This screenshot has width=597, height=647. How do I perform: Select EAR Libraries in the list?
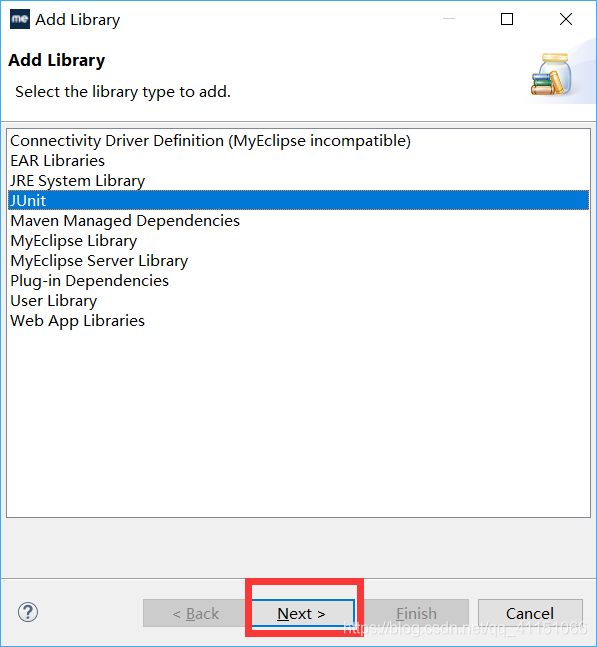[x=298, y=161]
